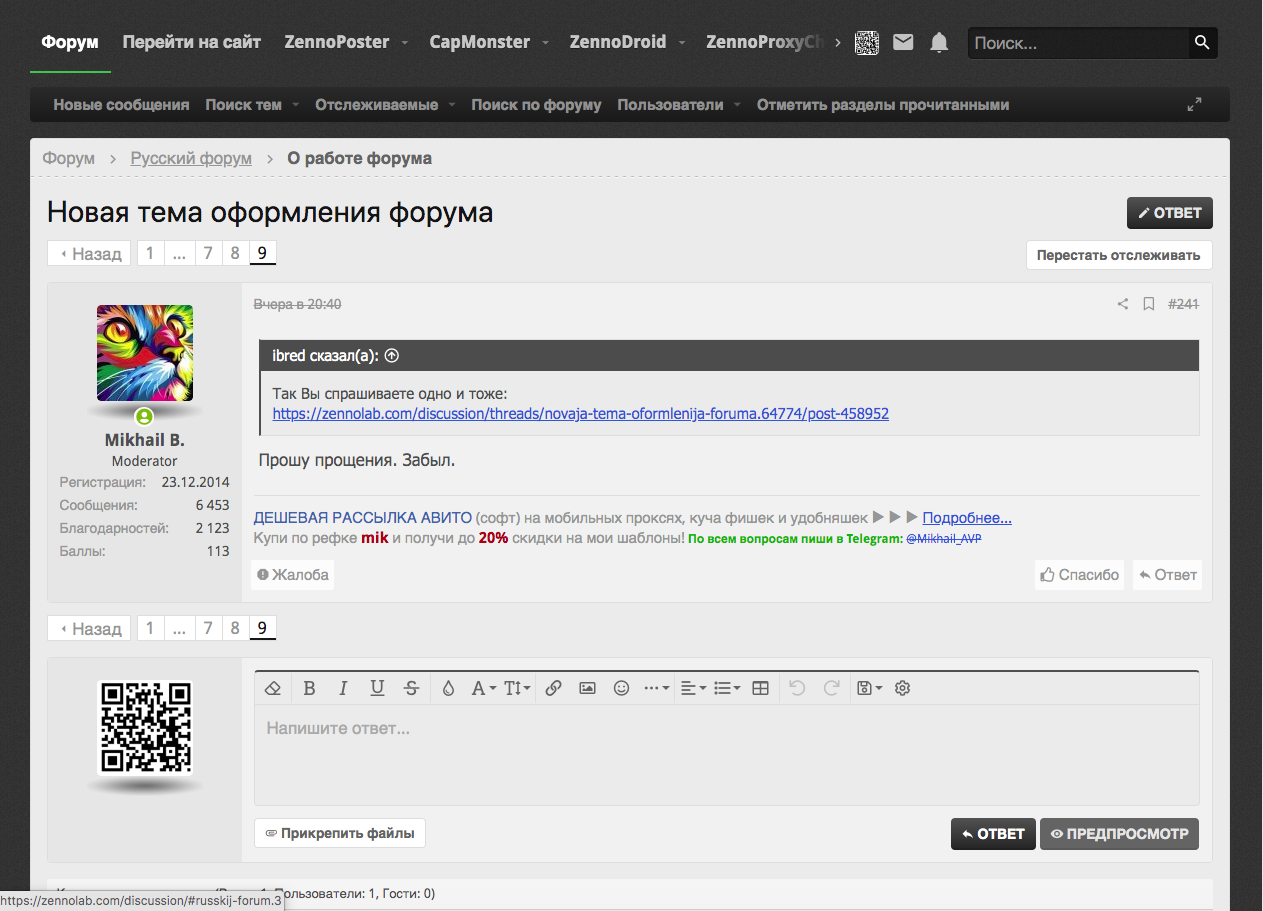Expand the text alignment dropdown
This screenshot has height=911, width=1263.
coord(692,688)
